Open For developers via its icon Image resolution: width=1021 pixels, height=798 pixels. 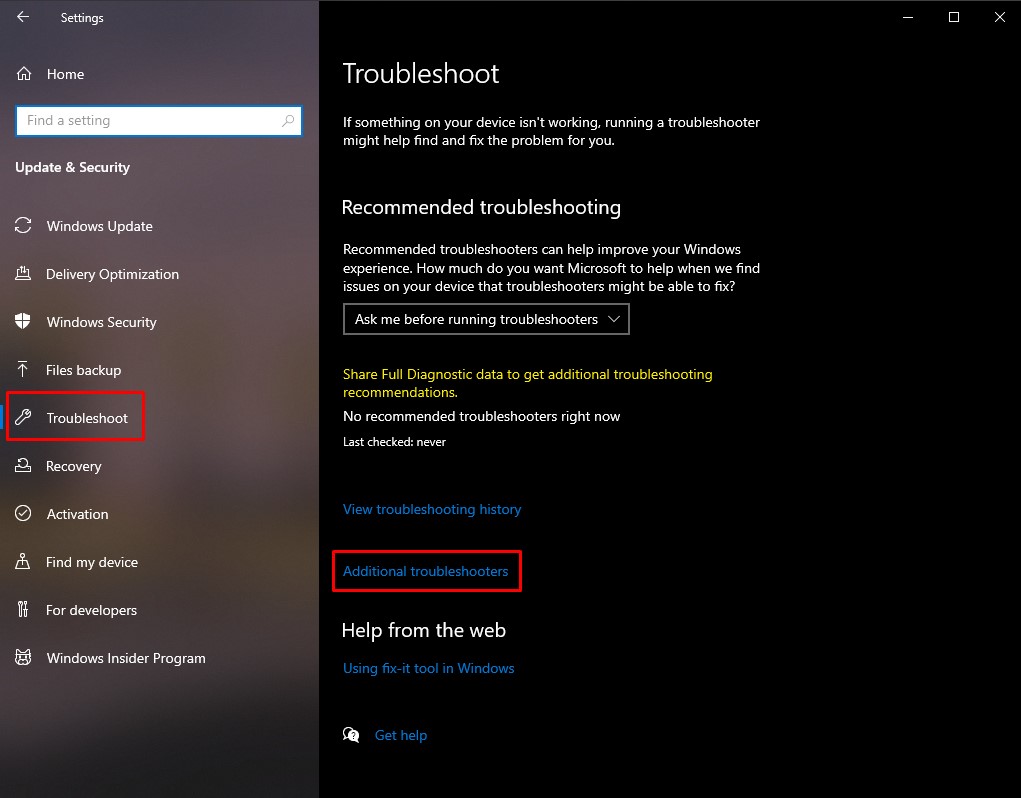click(x=23, y=610)
